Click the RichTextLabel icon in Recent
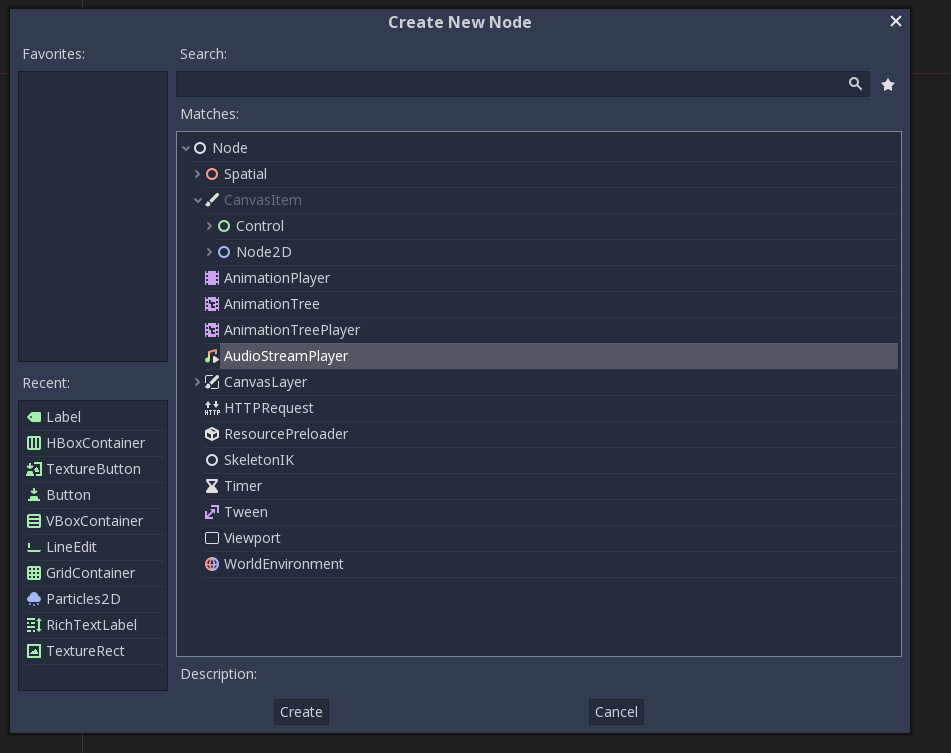 [x=34, y=625]
